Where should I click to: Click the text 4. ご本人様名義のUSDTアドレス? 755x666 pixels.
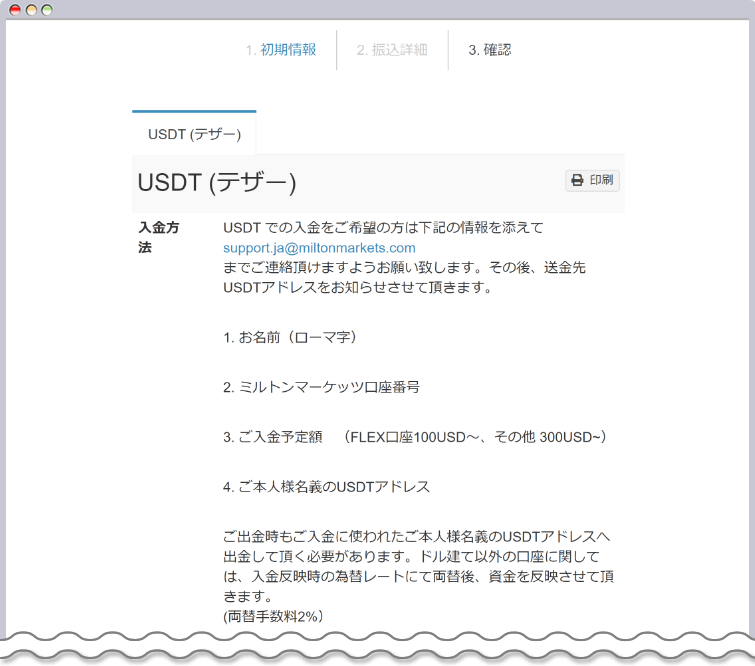(326, 487)
